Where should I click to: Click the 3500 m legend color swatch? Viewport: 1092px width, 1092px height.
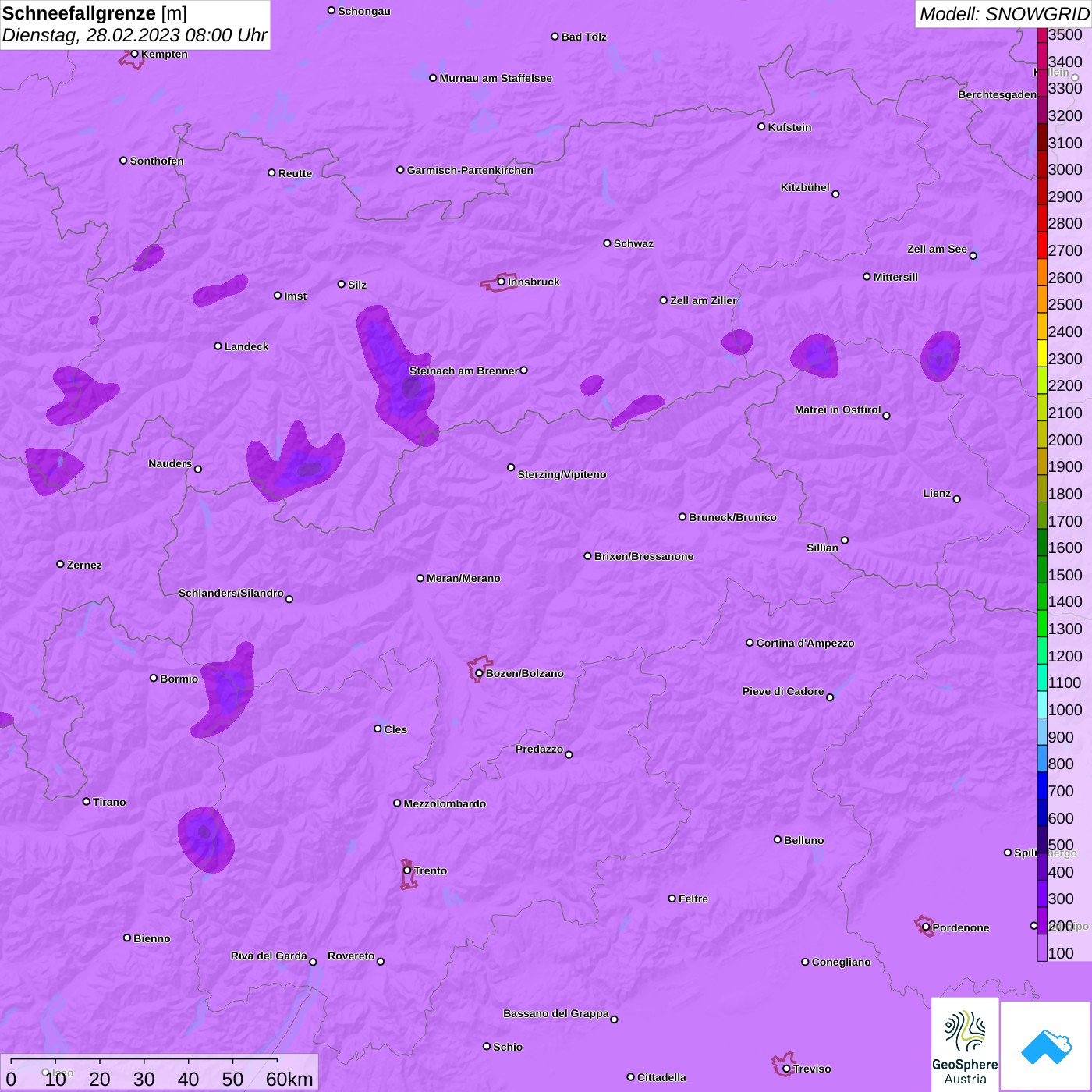(1042, 35)
